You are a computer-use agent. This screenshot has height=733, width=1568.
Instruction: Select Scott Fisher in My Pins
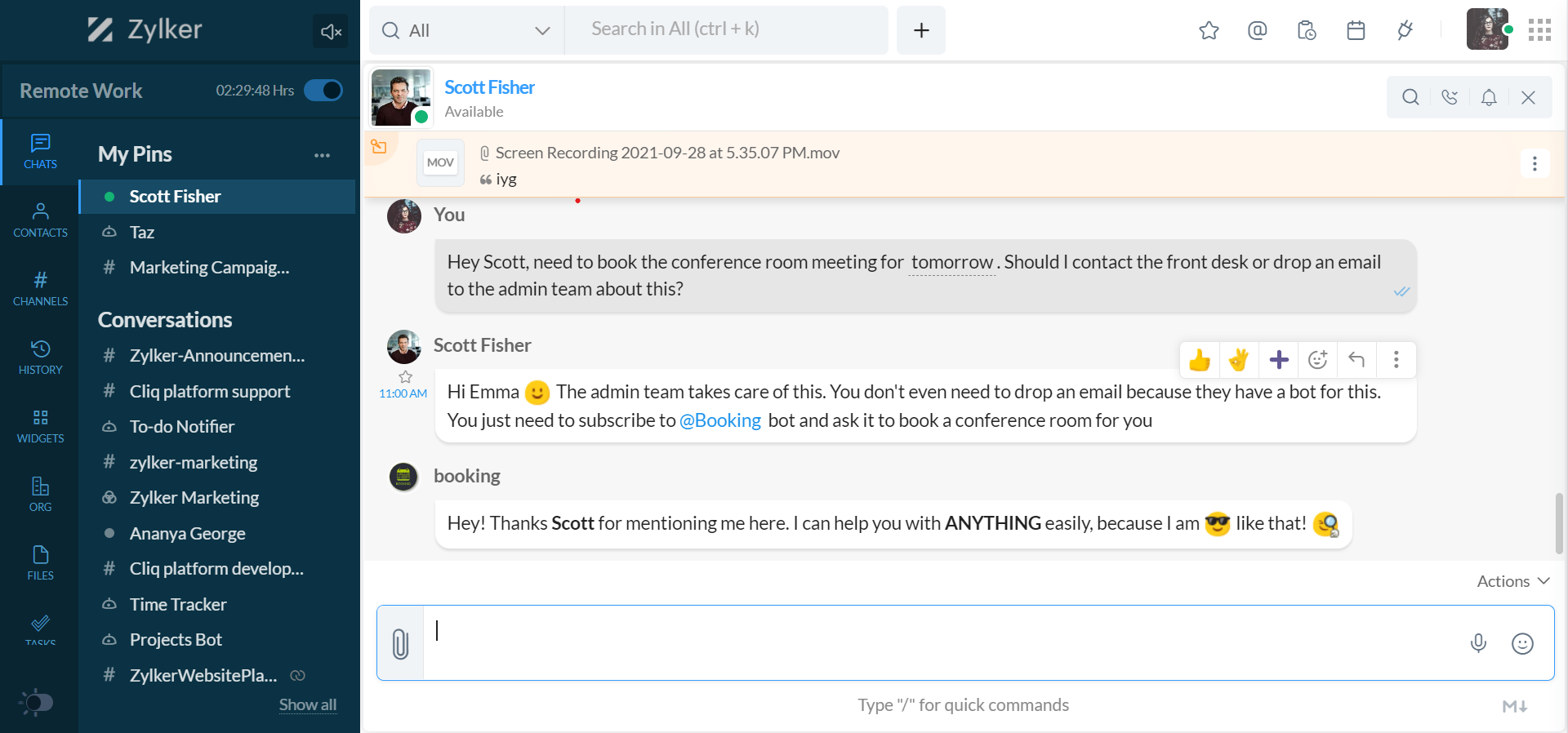[x=217, y=197]
